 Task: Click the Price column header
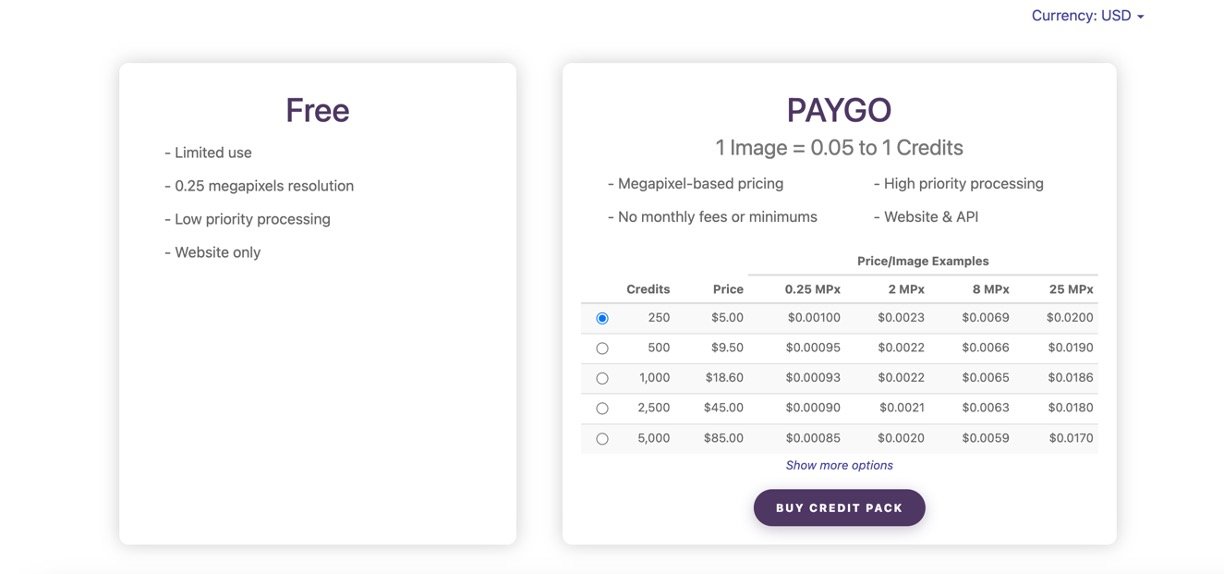[x=728, y=289]
